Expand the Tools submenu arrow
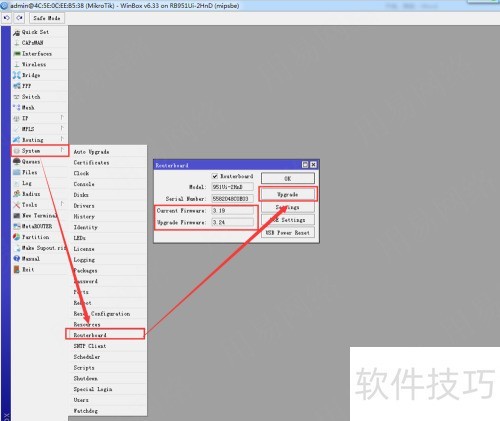 pos(62,204)
